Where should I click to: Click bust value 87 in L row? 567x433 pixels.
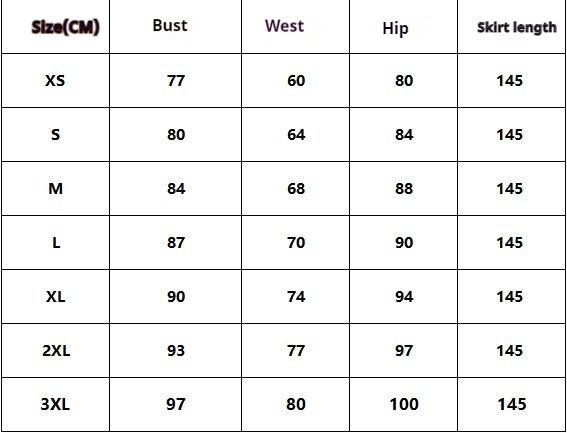176,243
